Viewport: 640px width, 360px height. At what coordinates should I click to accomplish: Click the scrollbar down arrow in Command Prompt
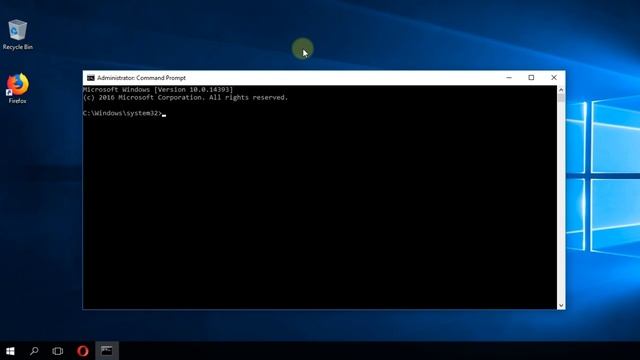pyautogui.click(x=561, y=305)
